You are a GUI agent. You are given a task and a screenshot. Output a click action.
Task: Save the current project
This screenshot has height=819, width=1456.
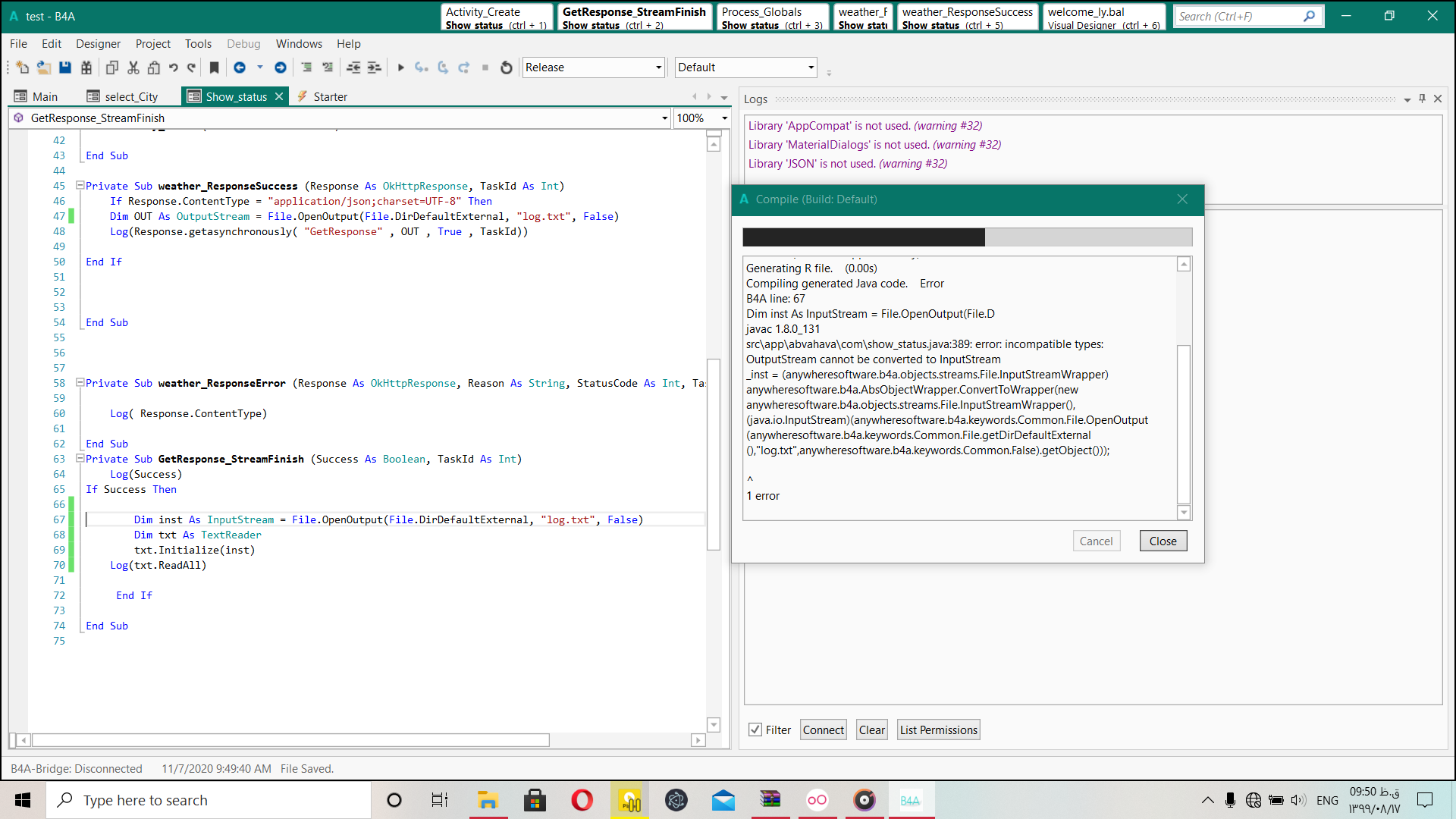(x=64, y=67)
